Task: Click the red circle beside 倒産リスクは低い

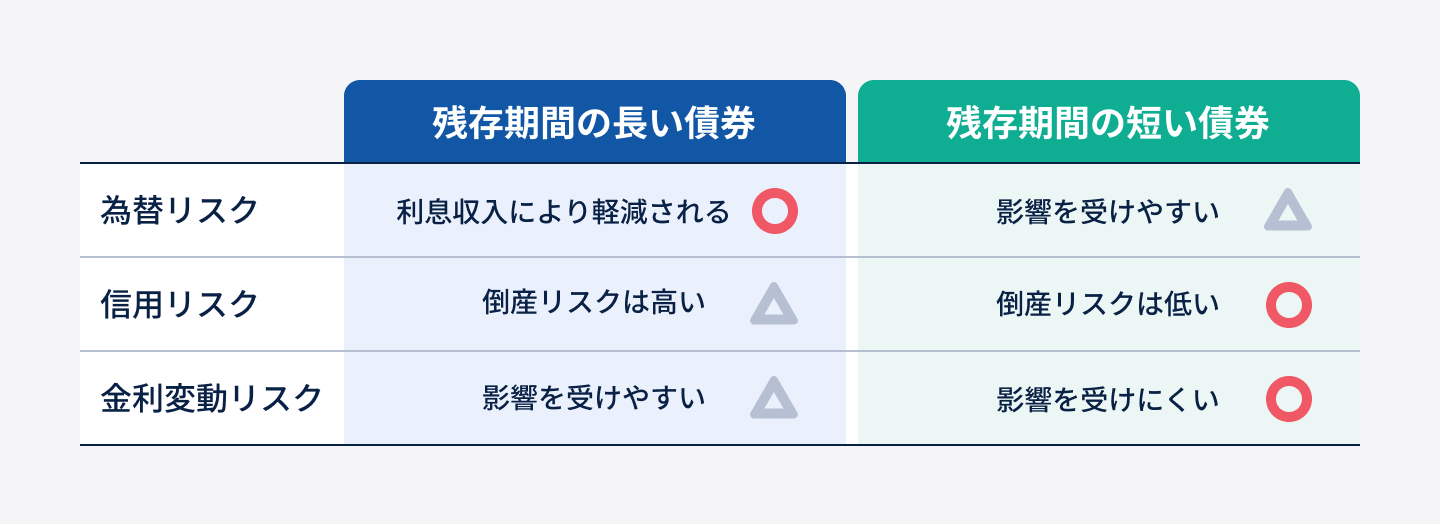Action: (x=1288, y=305)
